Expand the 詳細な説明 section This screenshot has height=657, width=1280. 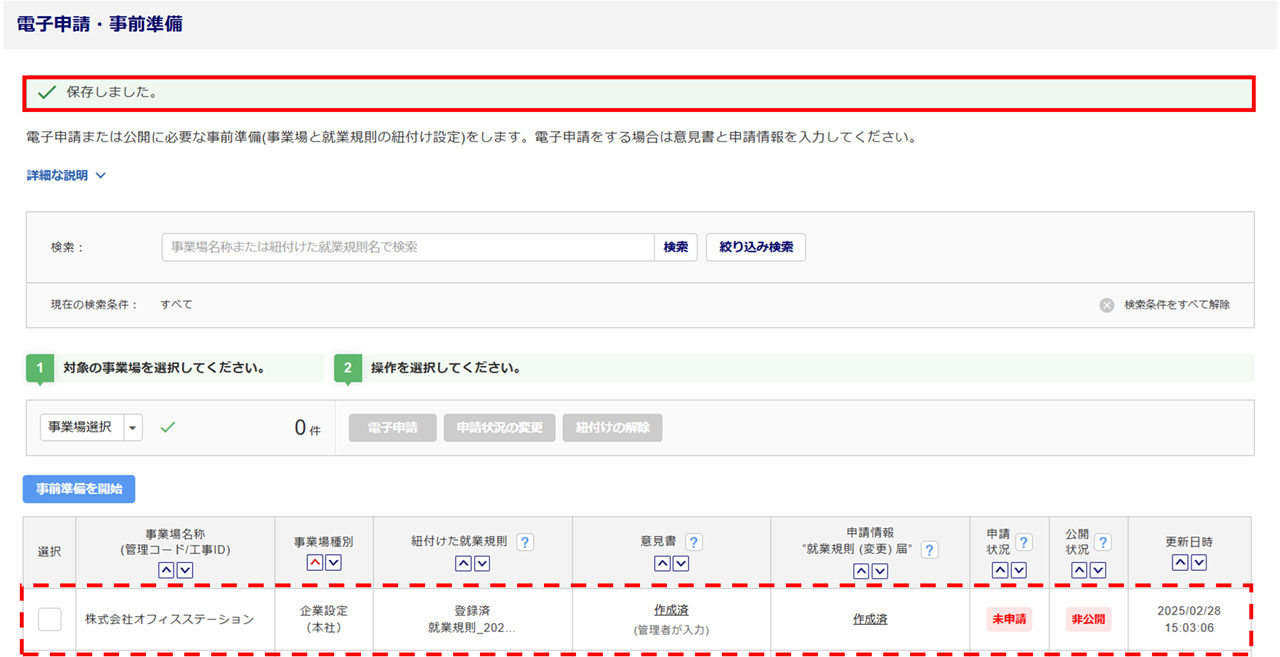coord(66,175)
